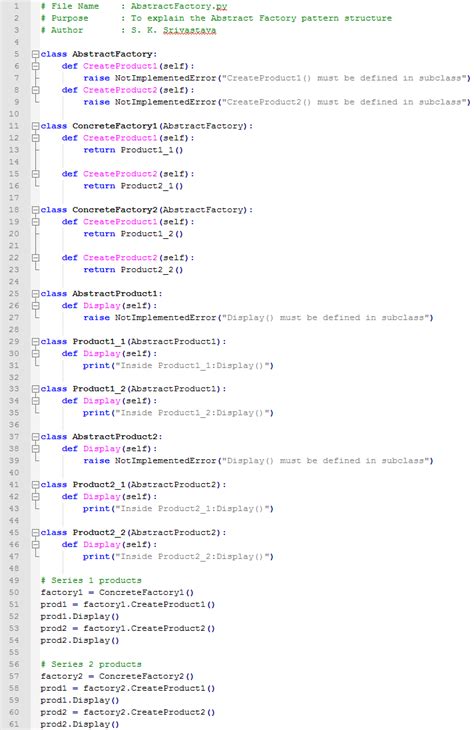This screenshot has width=474, height=730.
Task: Click 'factory1 = ConcreteFactory1()' statement
Action: [x=117, y=593]
